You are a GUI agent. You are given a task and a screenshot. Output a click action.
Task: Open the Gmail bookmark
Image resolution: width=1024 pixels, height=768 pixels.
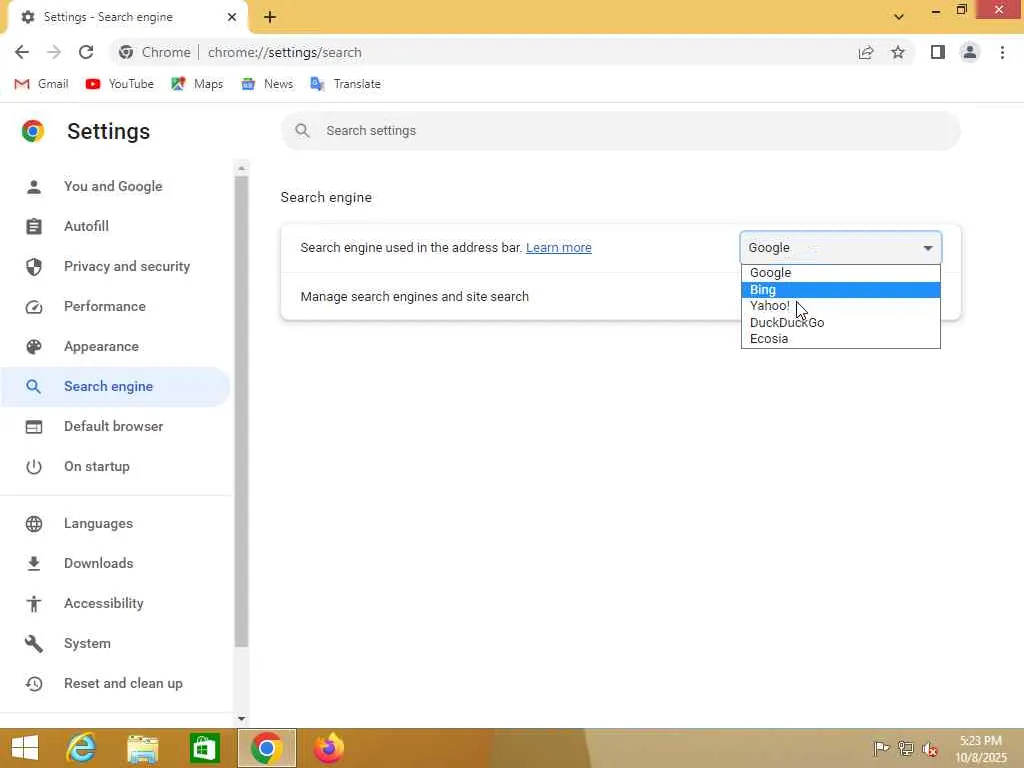click(x=41, y=84)
